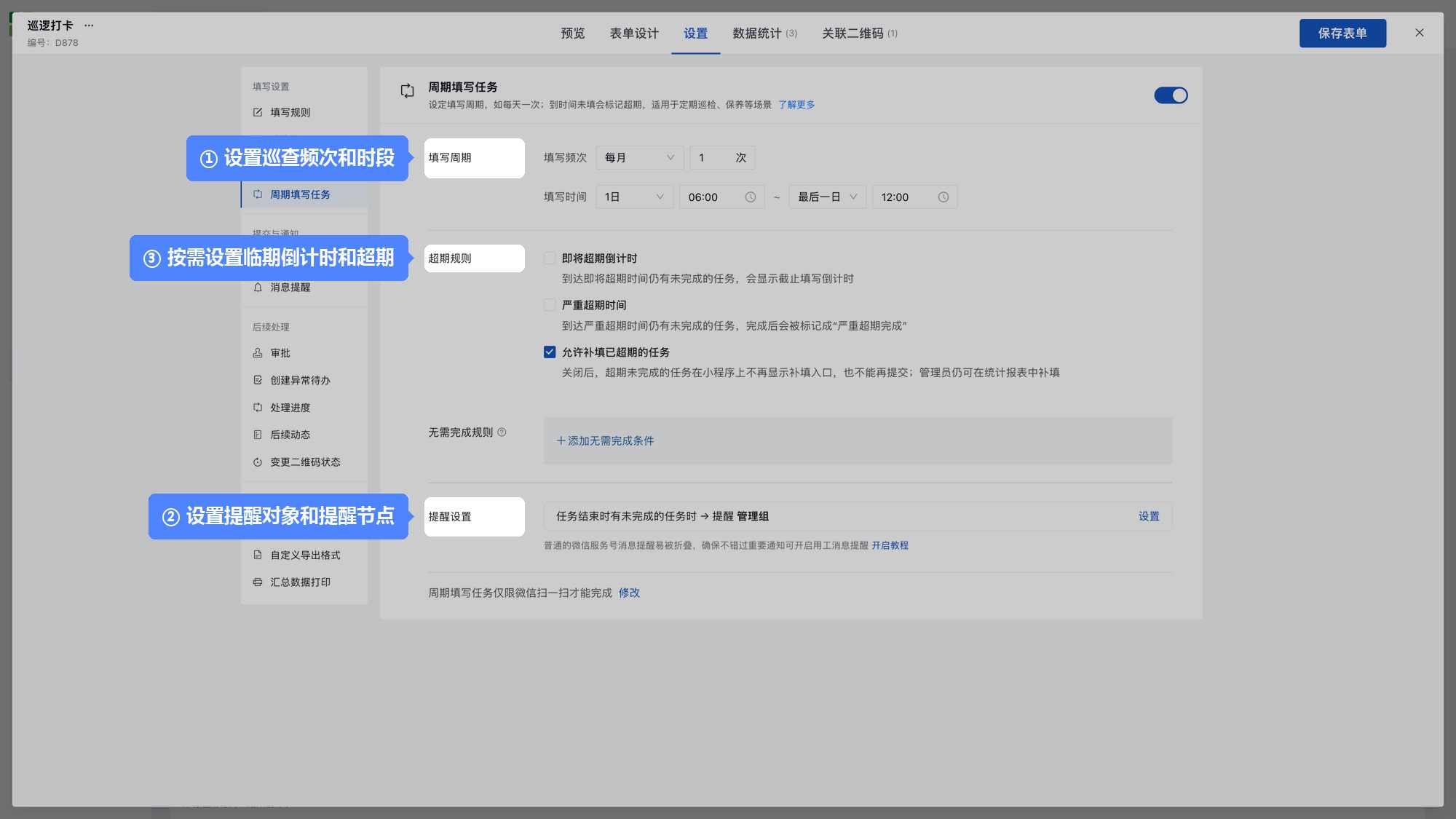Switch to the 预览 tab
The width and height of the screenshot is (1456, 819).
tap(573, 33)
